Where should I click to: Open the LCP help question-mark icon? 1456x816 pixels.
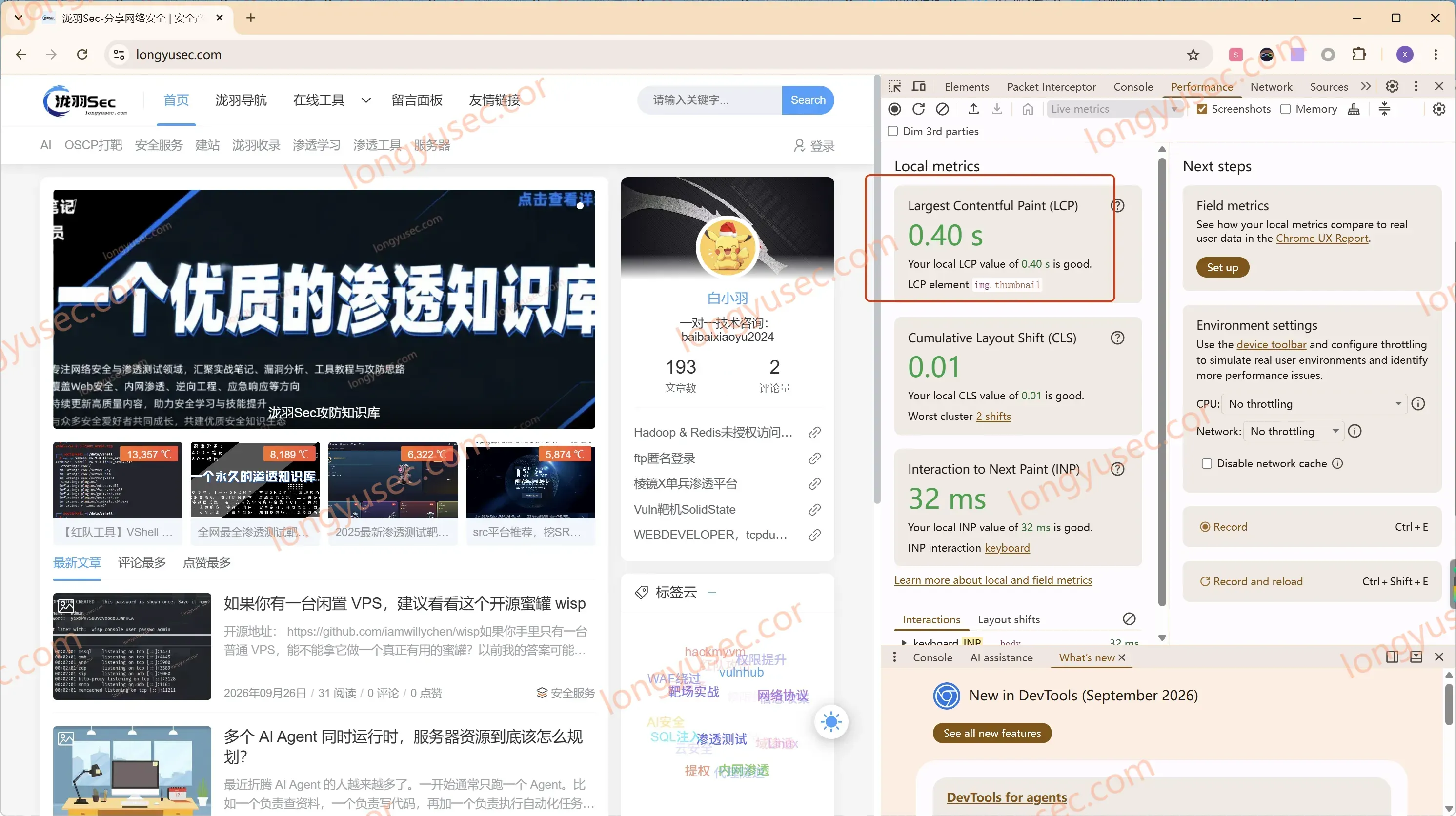[x=1117, y=206]
